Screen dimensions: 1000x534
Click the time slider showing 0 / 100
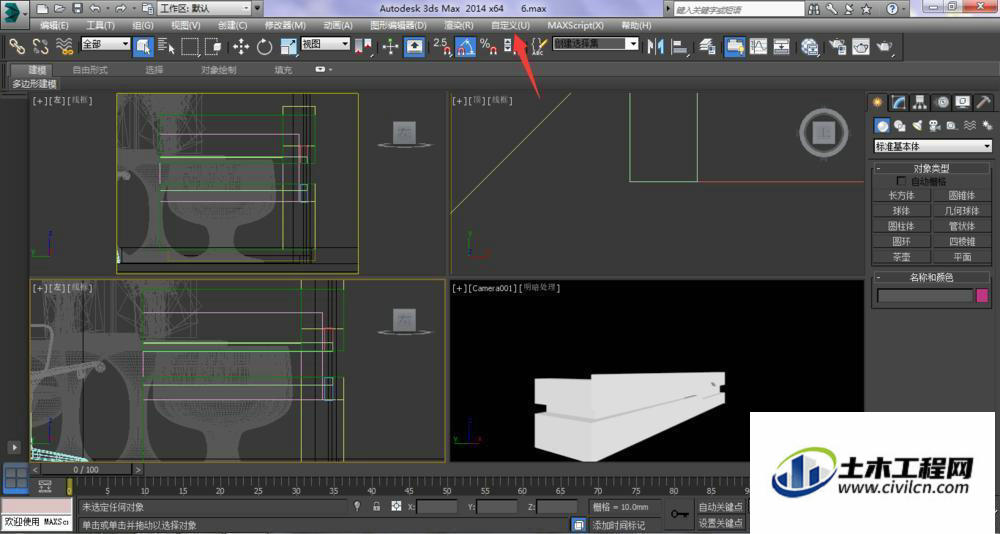86,470
